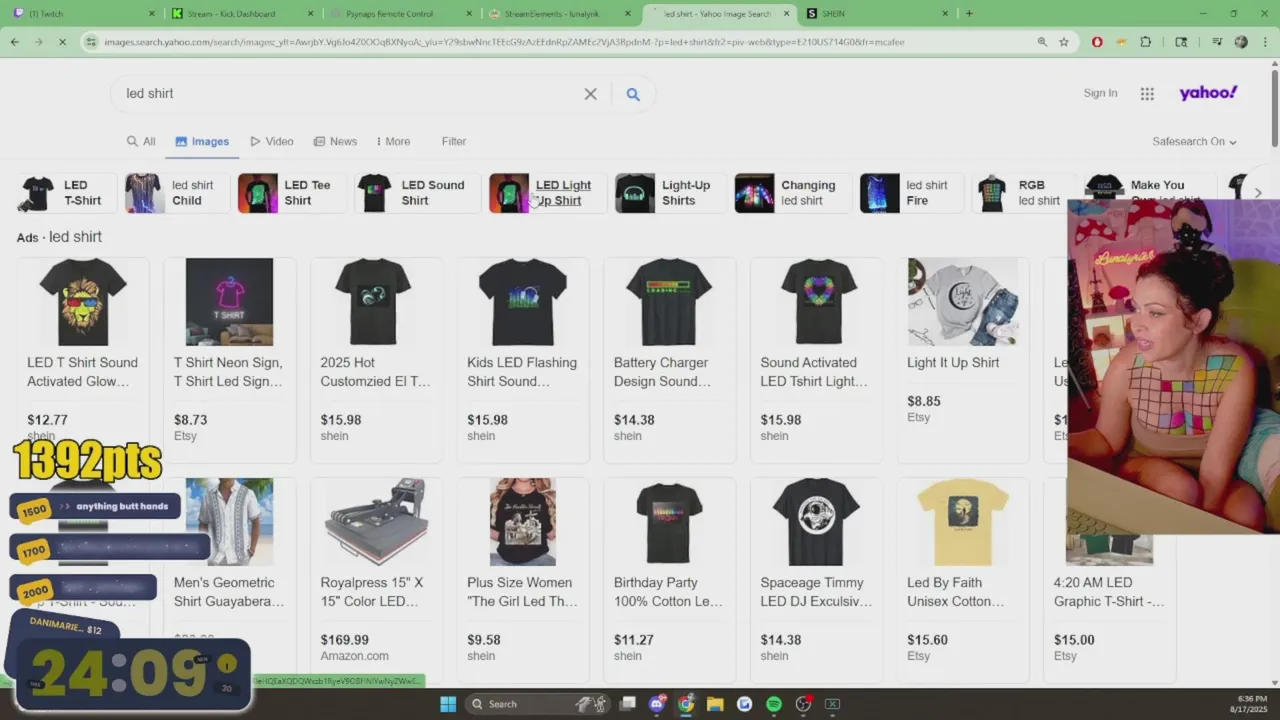Screen dimensions: 1280x720
Task: Select the LED T-Shirt suggestion chip
Action: coord(66,193)
